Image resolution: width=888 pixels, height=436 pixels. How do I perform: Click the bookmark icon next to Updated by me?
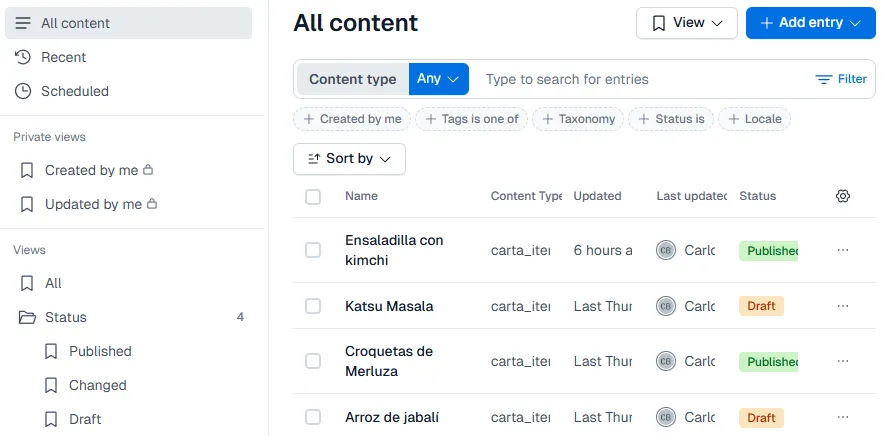click(27, 204)
